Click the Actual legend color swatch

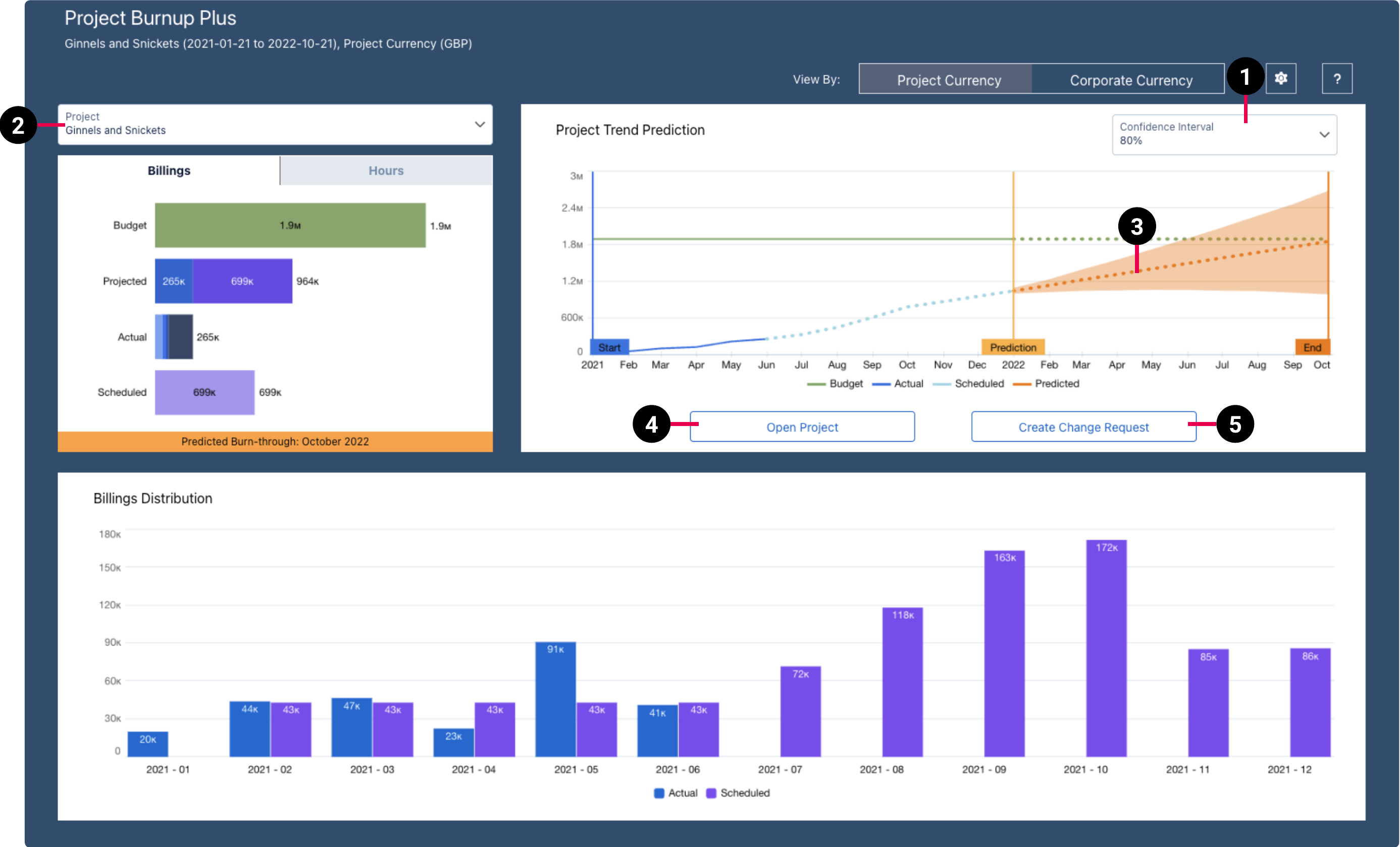coord(658,793)
